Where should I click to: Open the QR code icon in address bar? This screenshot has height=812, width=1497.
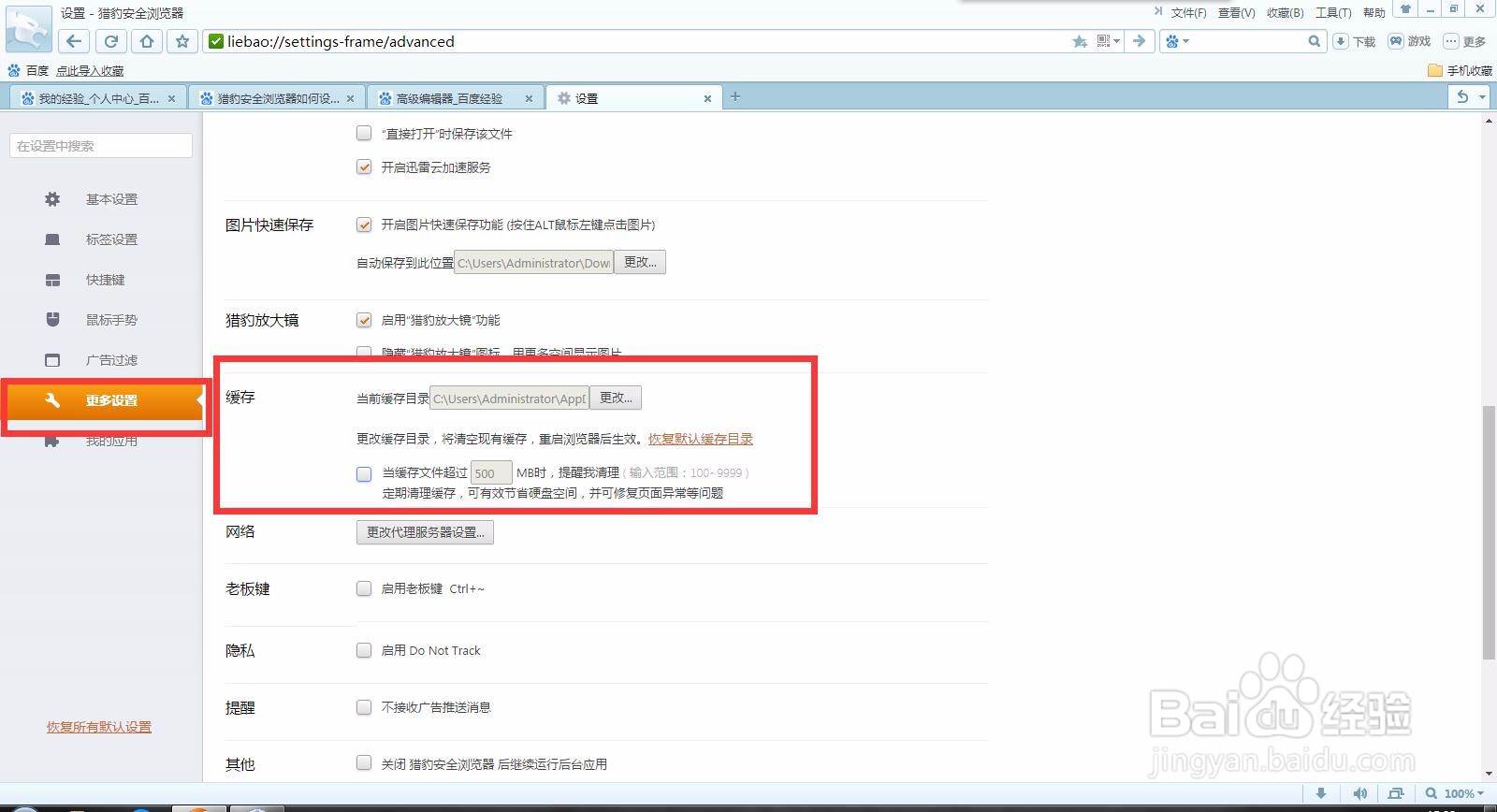[1103, 41]
